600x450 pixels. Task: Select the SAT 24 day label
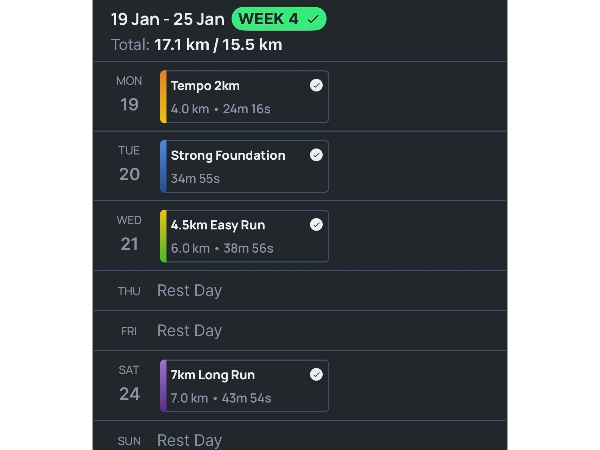[x=129, y=384]
